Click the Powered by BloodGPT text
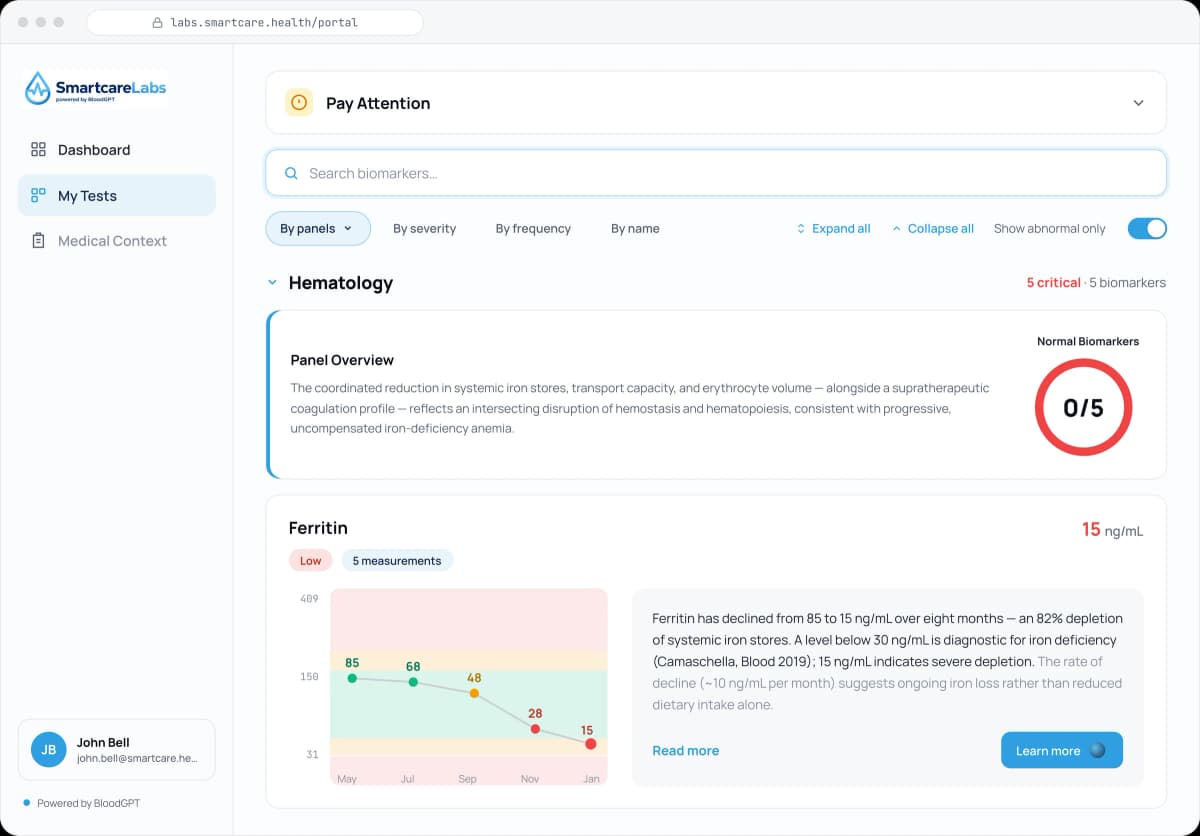Viewport: 1200px width, 836px height. [88, 803]
